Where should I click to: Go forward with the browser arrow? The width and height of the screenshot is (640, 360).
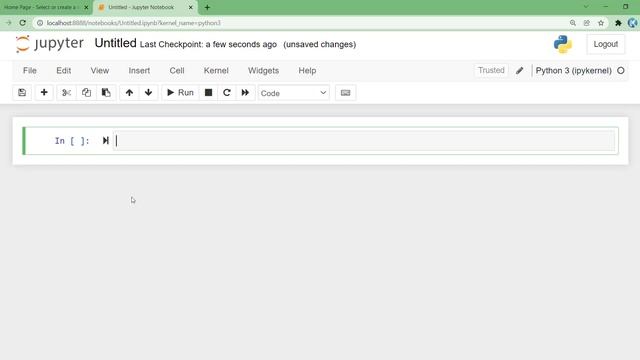point(9,23)
